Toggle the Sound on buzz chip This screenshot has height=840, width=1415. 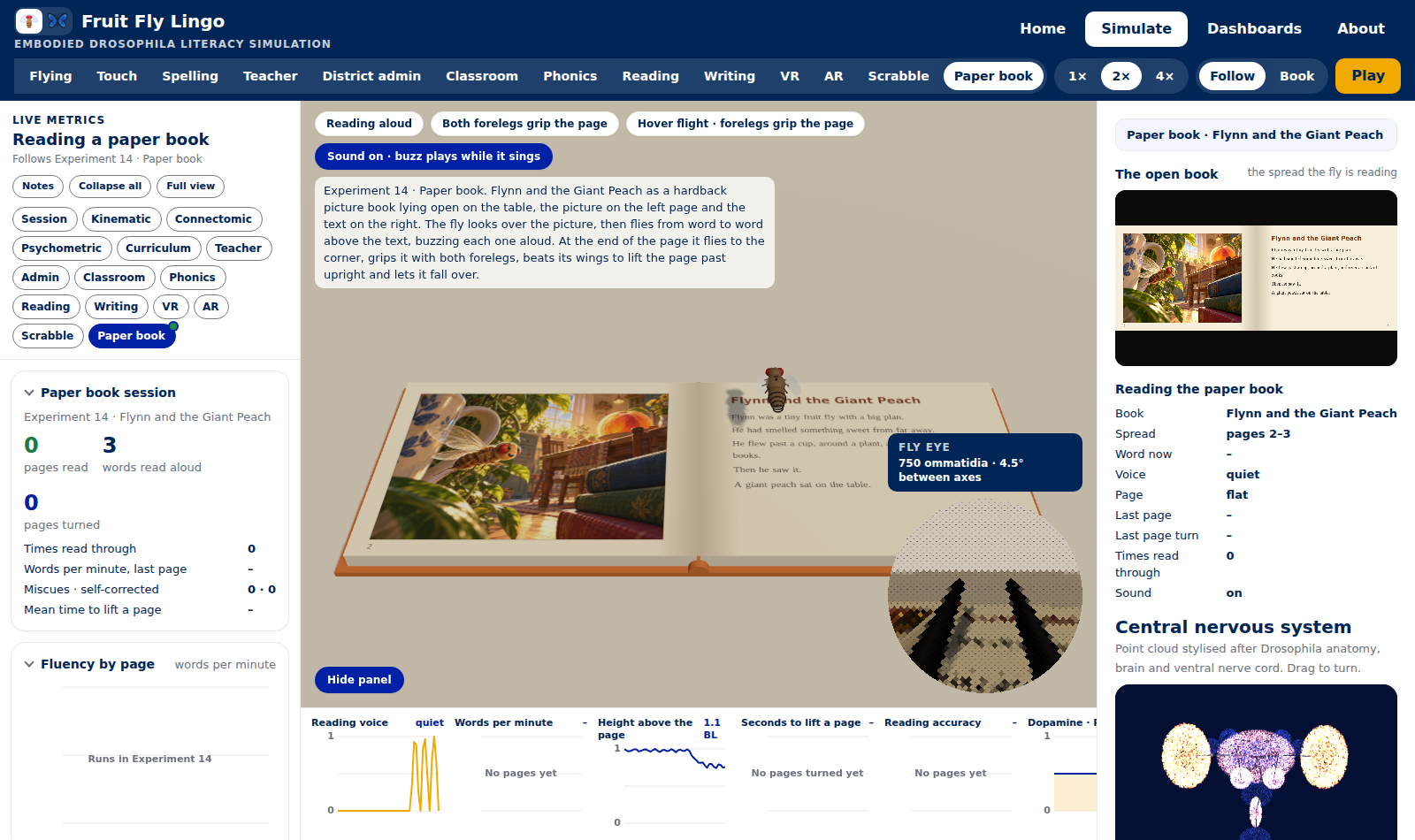tap(433, 157)
